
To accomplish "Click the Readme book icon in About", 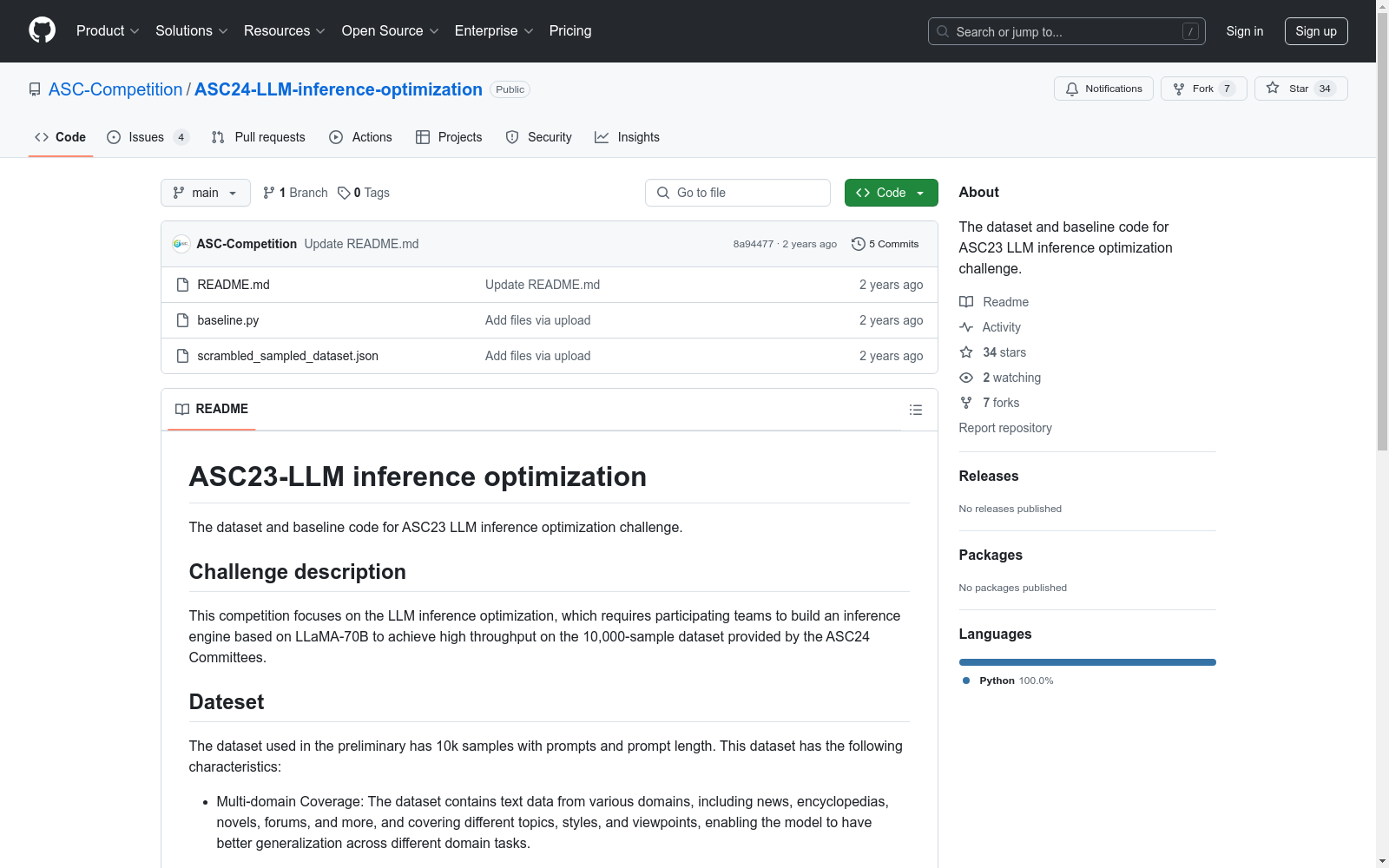I will click(966, 302).
